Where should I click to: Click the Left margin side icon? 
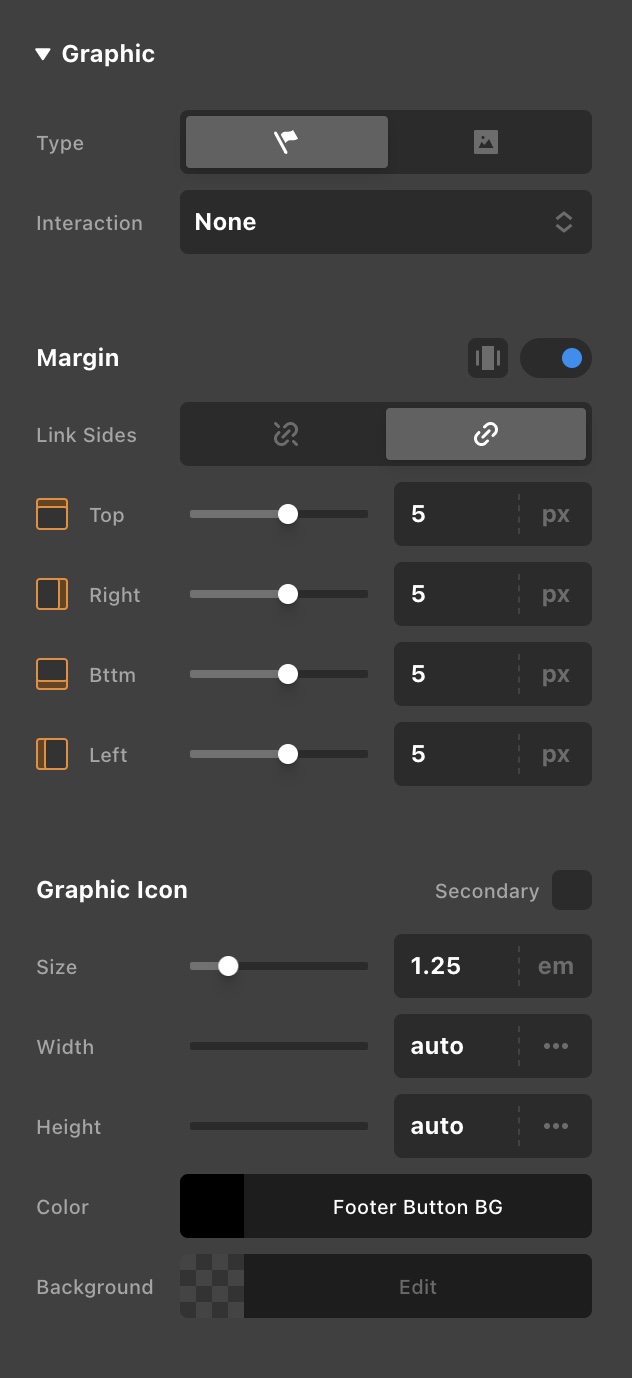(x=52, y=755)
